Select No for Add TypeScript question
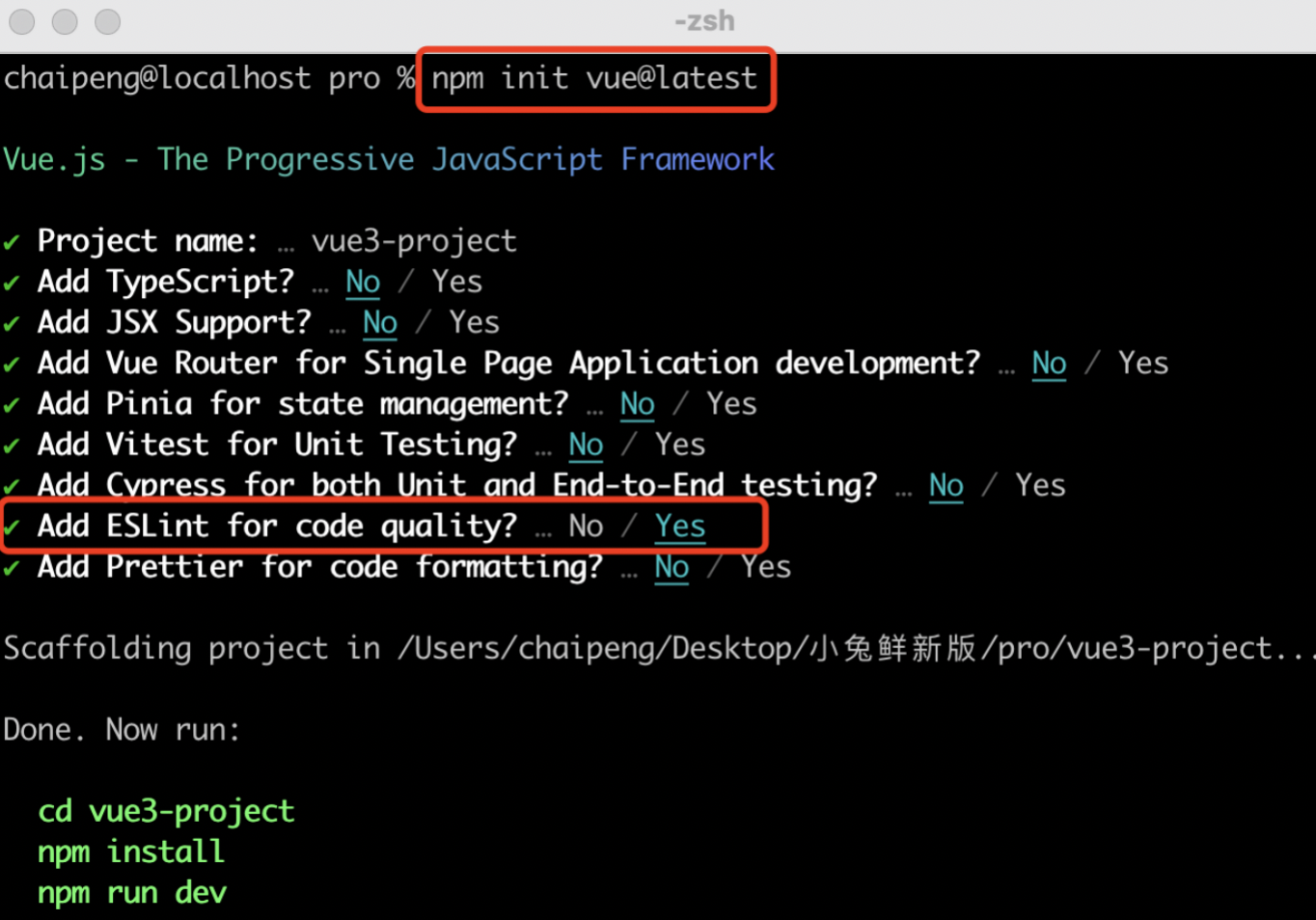The height and width of the screenshot is (920, 1316). [362, 282]
